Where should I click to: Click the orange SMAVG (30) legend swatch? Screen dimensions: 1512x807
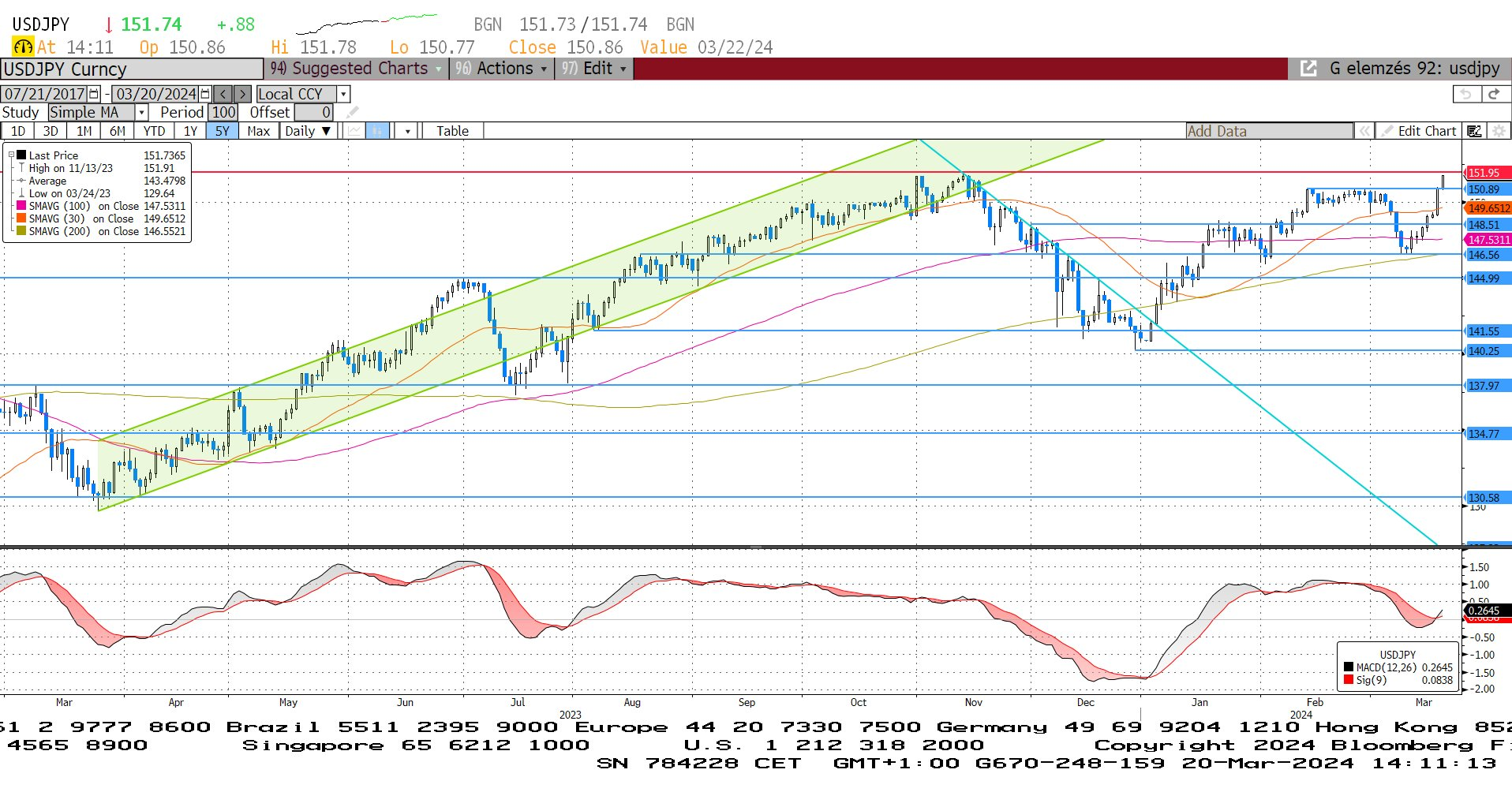click(x=21, y=219)
